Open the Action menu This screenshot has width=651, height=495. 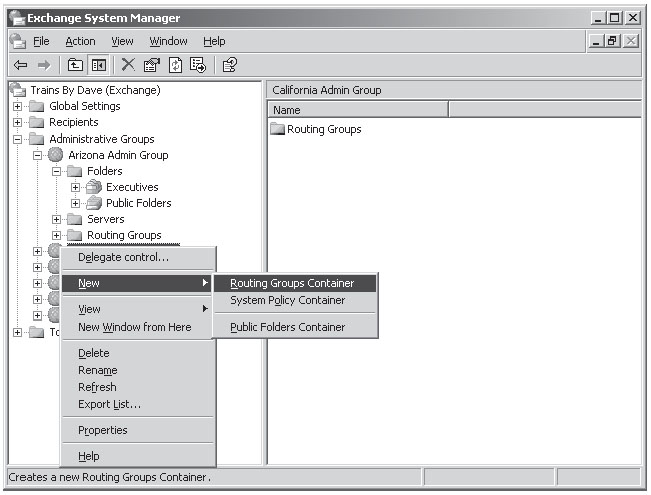[x=81, y=41]
